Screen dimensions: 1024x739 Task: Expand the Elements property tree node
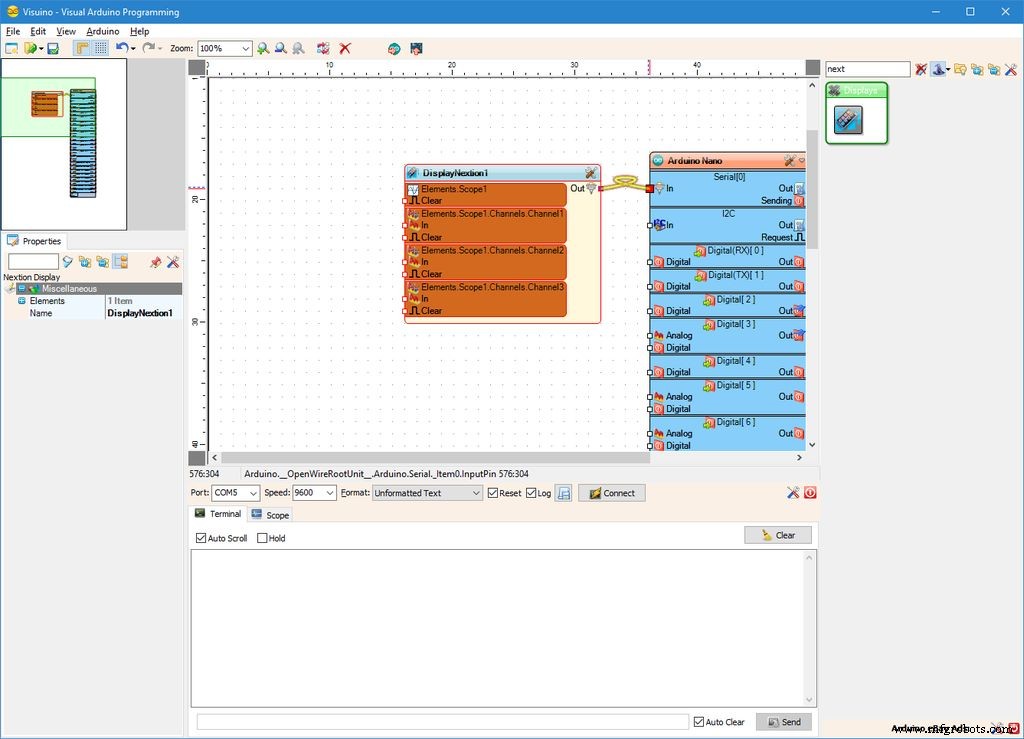coord(21,301)
